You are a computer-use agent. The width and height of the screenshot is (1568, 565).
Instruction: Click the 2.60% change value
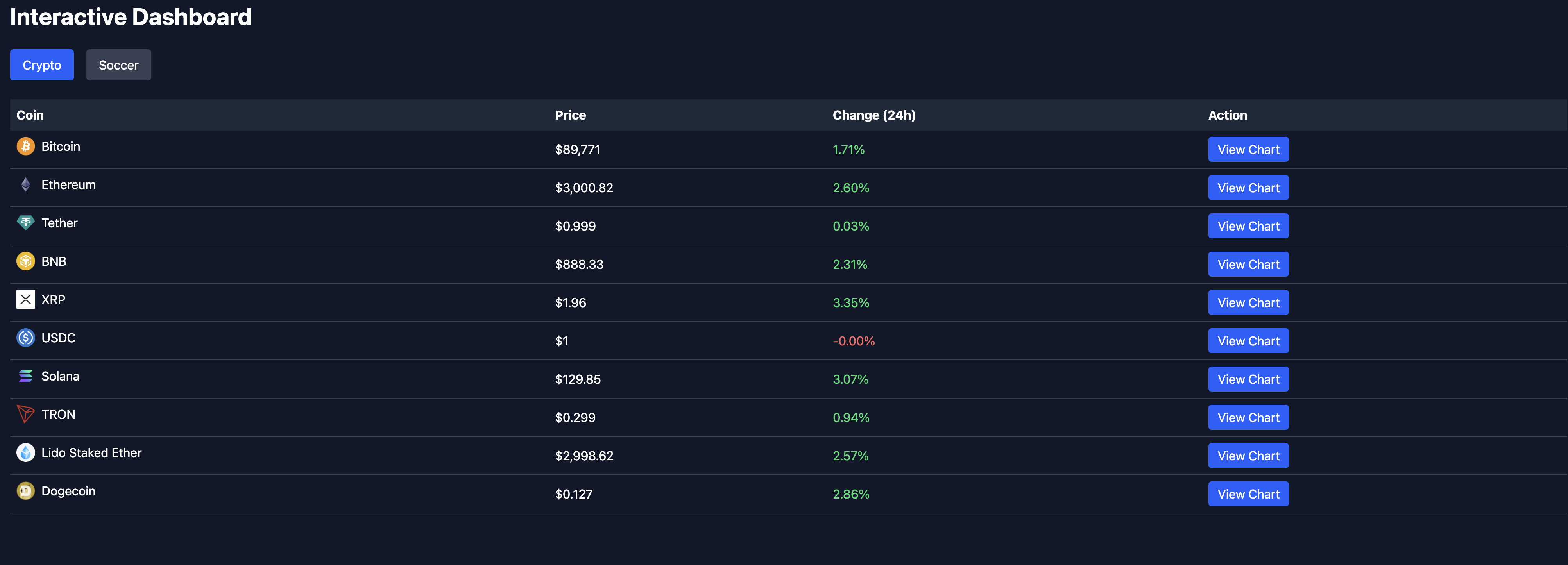pos(851,188)
